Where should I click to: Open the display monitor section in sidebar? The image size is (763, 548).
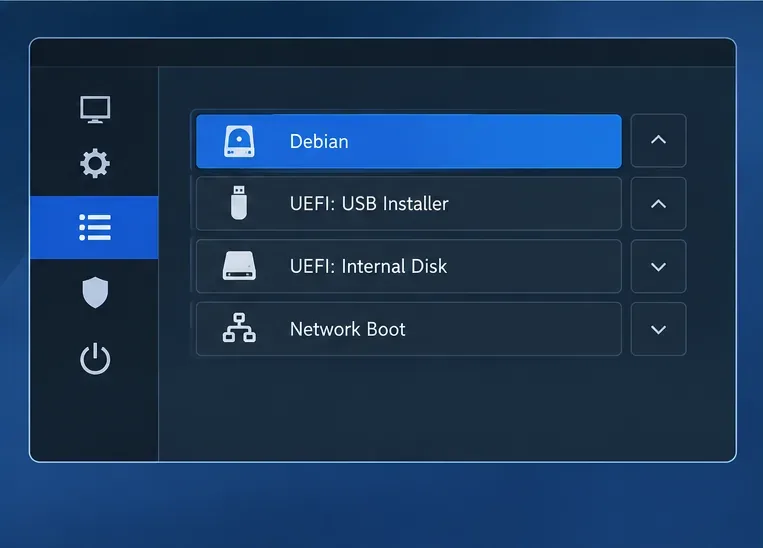tap(95, 110)
